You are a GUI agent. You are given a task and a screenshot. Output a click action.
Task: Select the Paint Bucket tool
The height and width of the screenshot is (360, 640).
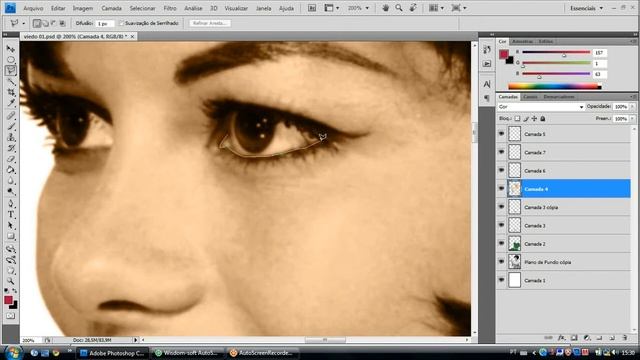(11, 170)
